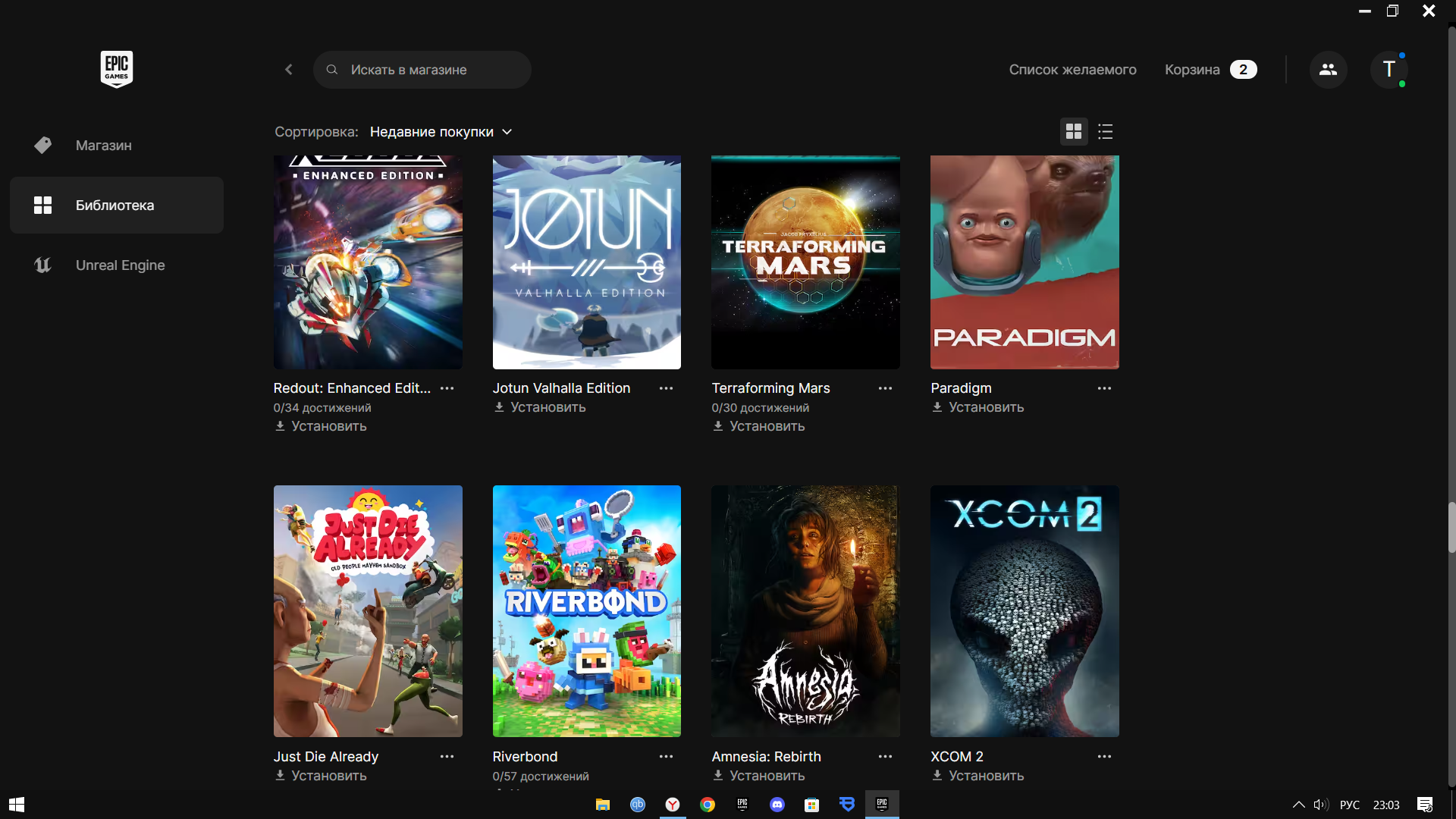Show hidden tray icons chevron
The image size is (1456, 819).
point(1298,805)
